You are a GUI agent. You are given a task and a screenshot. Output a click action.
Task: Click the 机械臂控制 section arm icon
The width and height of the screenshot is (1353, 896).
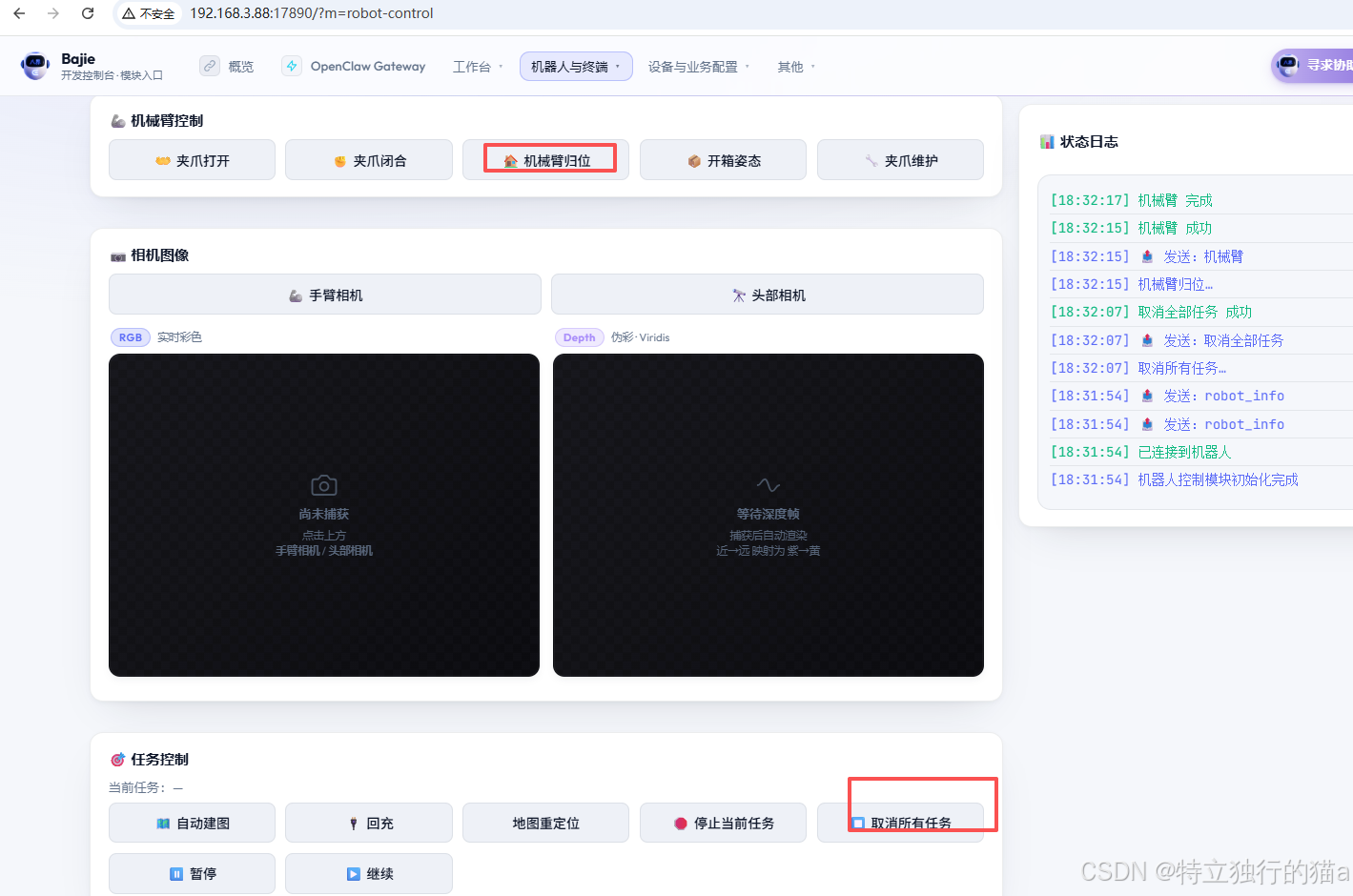[118, 121]
